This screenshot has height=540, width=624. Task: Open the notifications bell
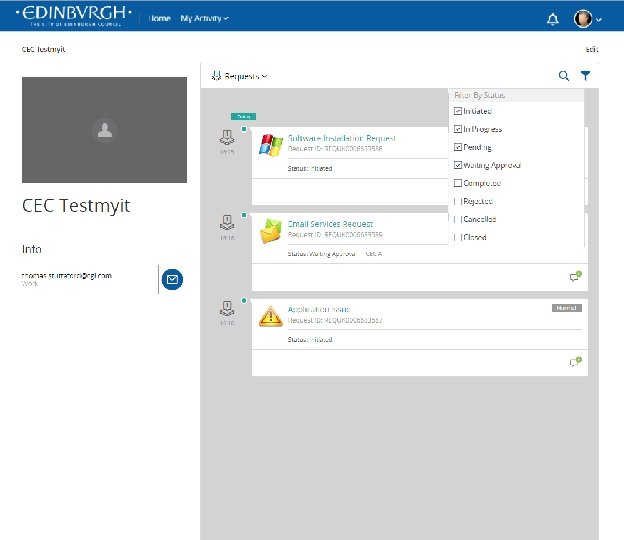pos(553,19)
